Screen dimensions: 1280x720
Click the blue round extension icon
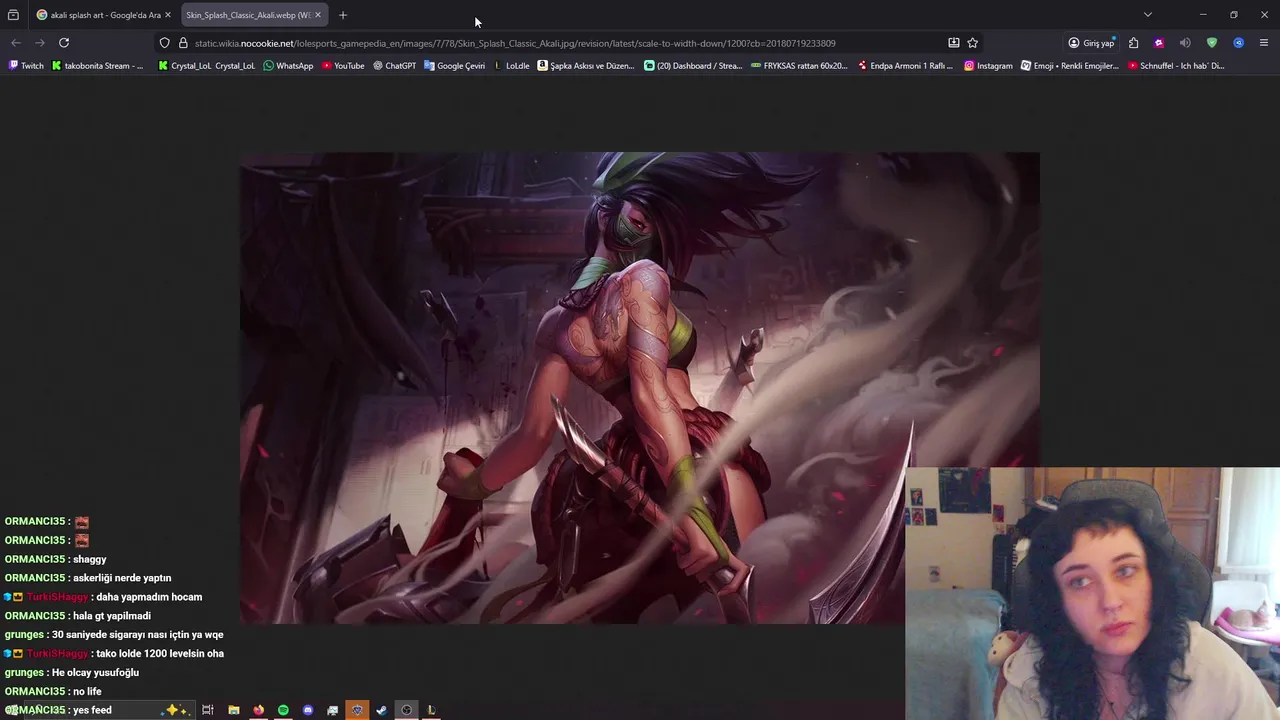1238,43
